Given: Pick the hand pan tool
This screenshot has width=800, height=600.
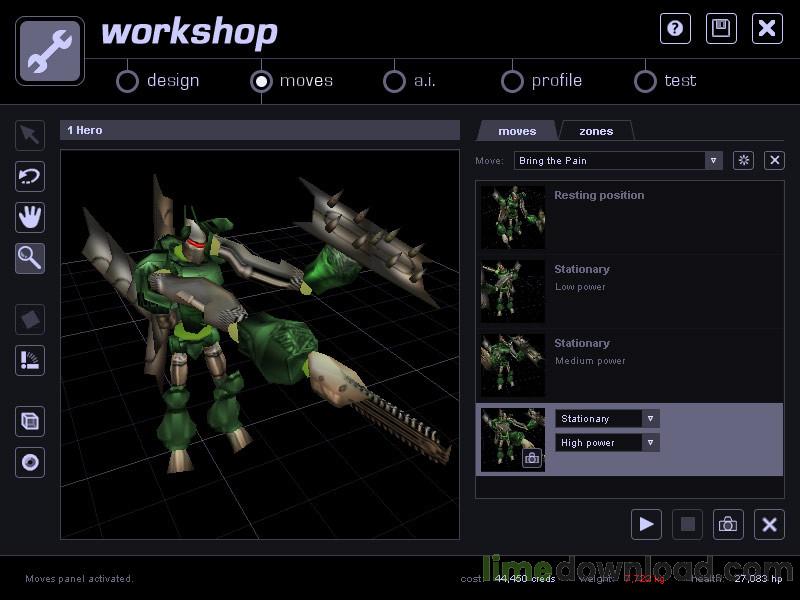Looking at the screenshot, I should [x=29, y=217].
